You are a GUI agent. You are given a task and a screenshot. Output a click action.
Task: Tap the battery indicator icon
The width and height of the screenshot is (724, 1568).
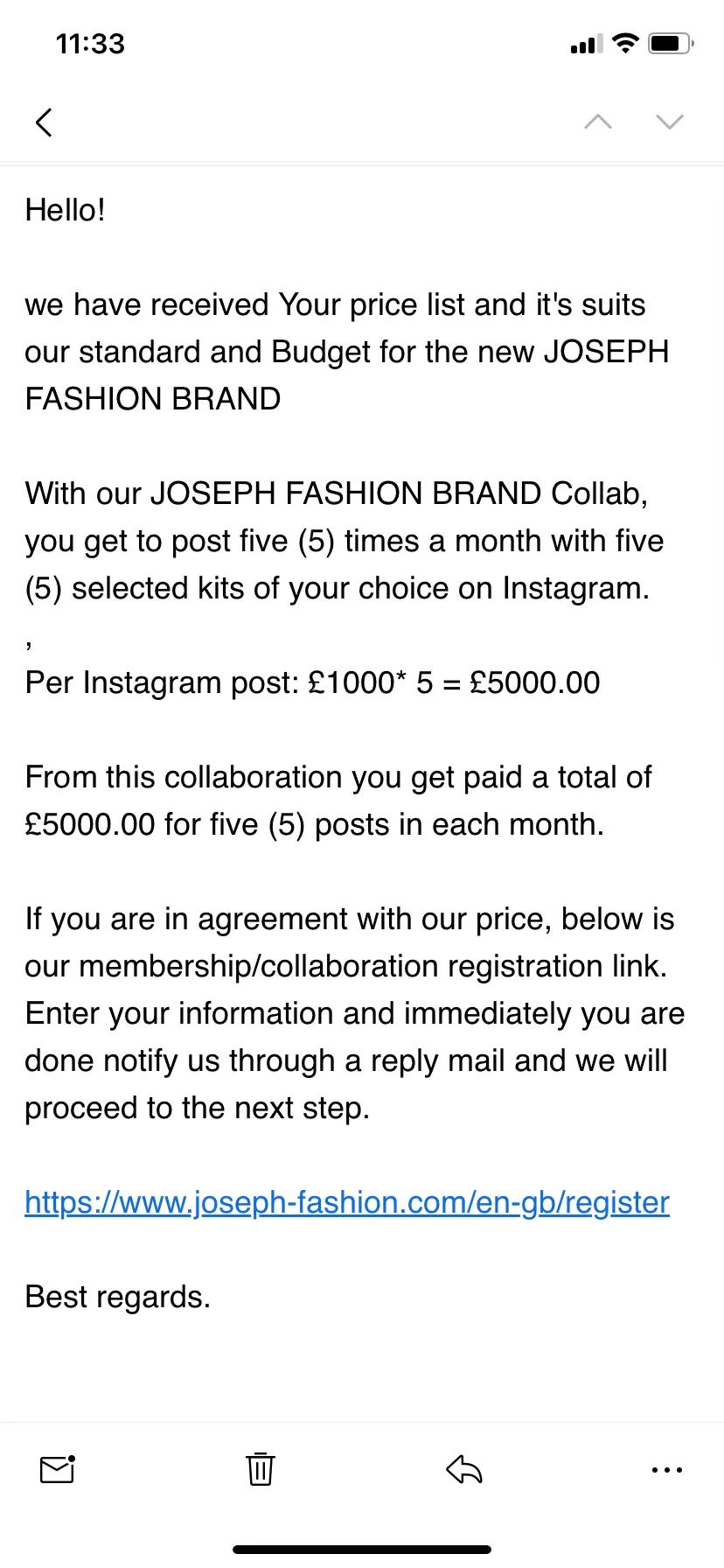click(x=672, y=43)
